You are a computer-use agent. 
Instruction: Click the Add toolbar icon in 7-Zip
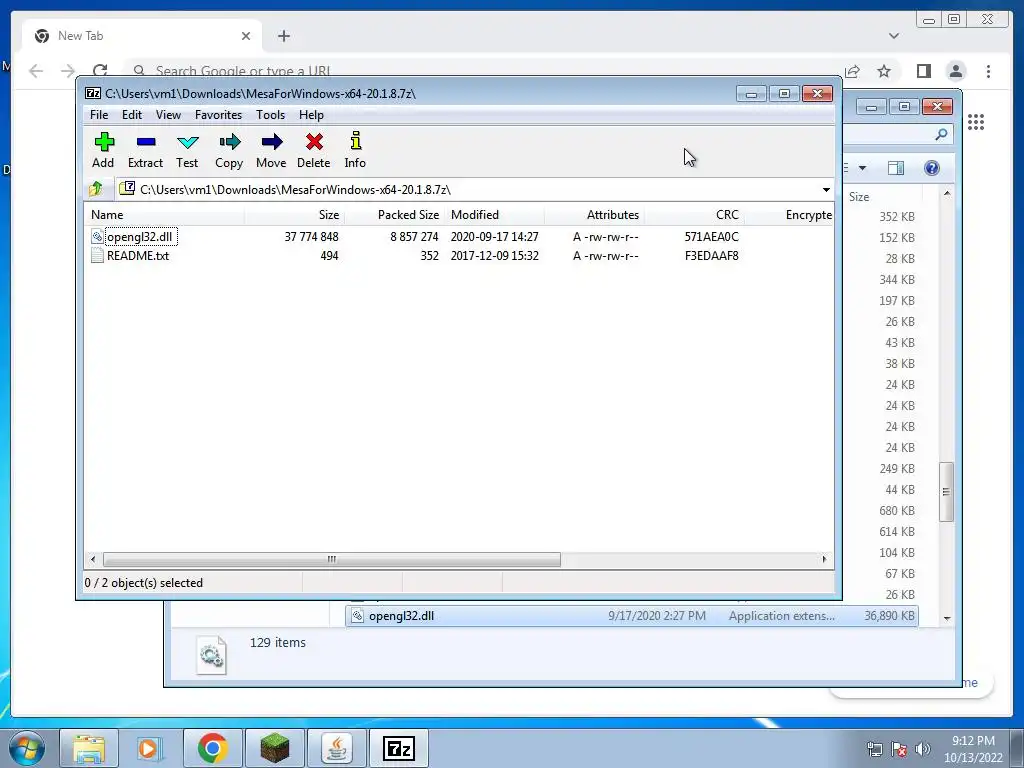point(103,150)
